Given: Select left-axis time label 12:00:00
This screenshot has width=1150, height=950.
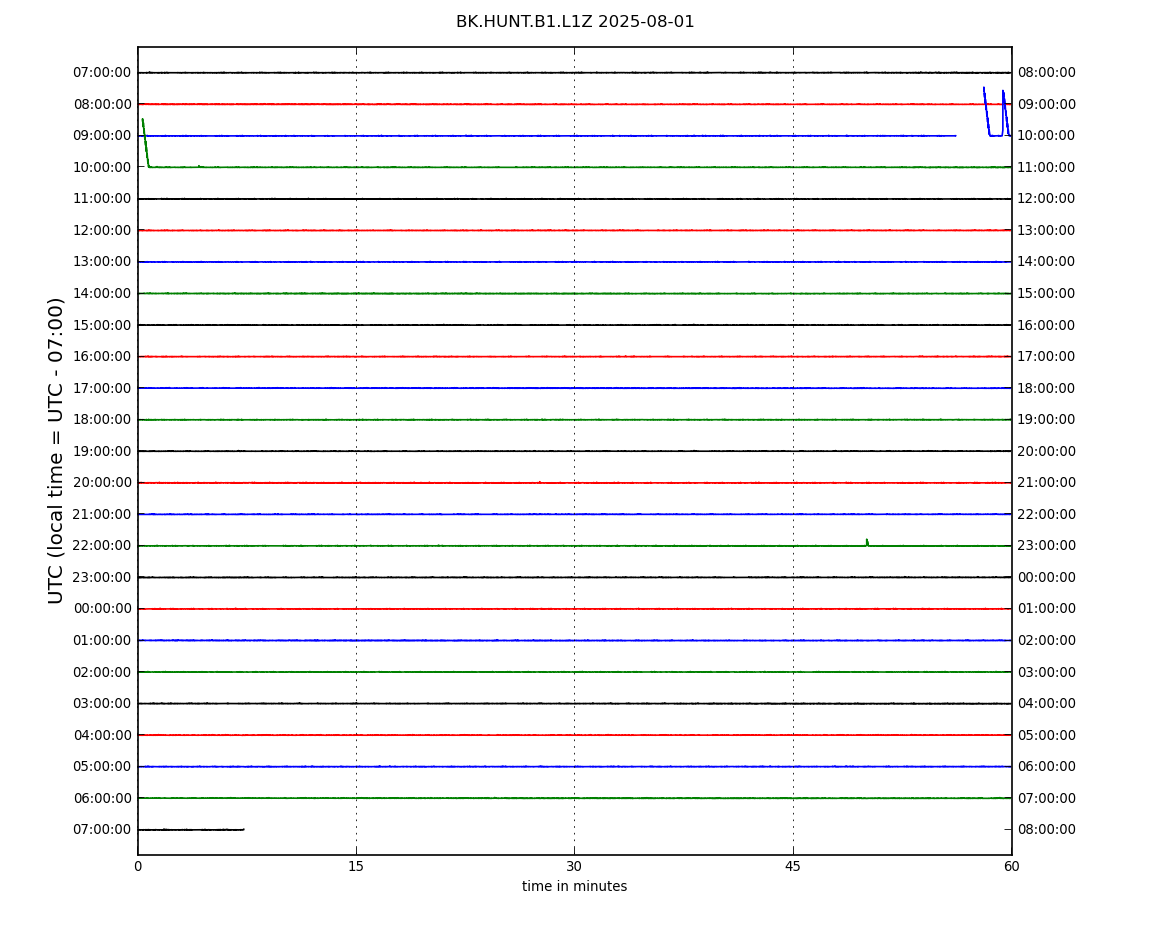Looking at the screenshot, I should click(103, 230).
